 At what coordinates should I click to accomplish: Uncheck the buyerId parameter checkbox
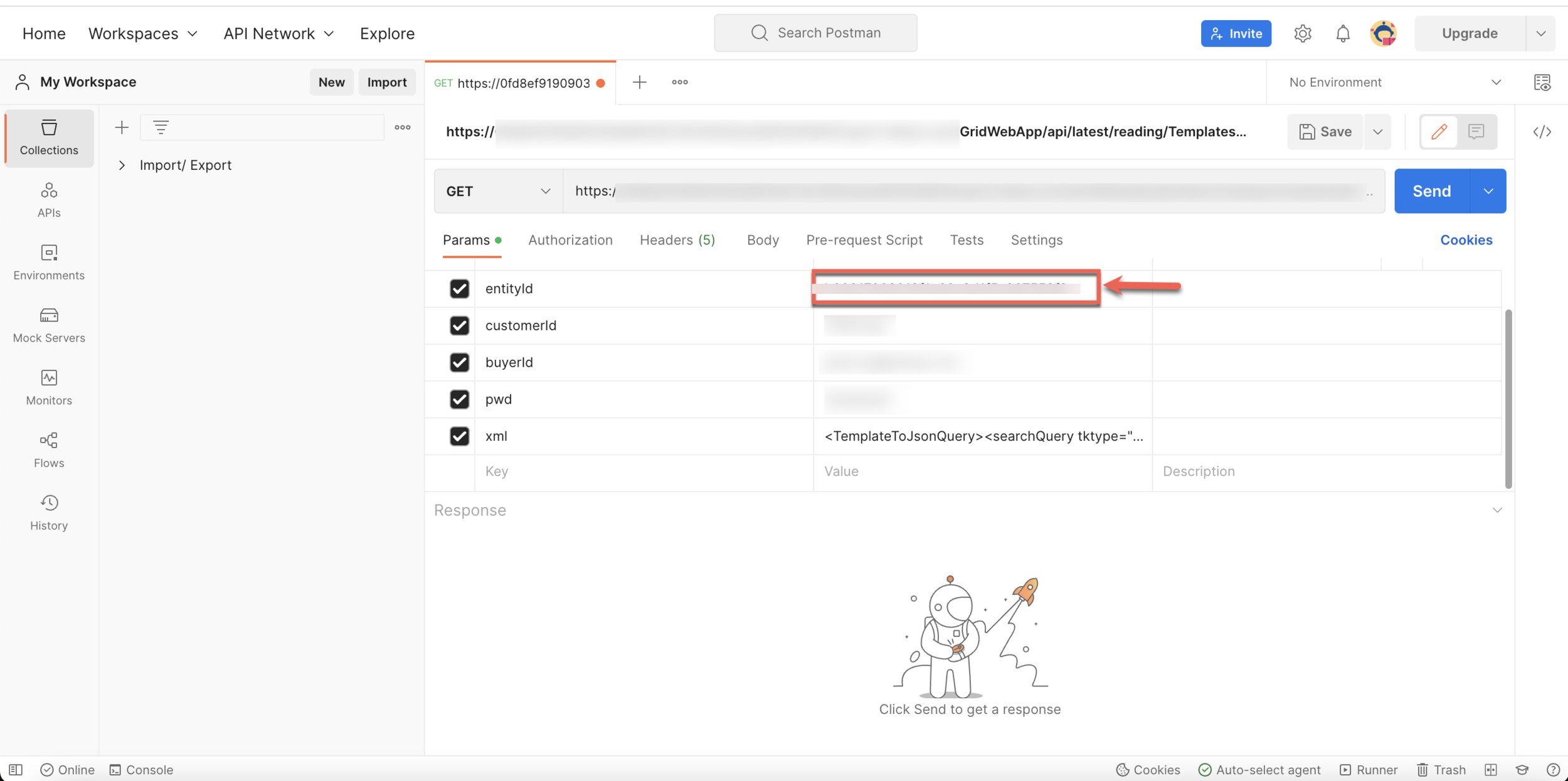(x=459, y=362)
